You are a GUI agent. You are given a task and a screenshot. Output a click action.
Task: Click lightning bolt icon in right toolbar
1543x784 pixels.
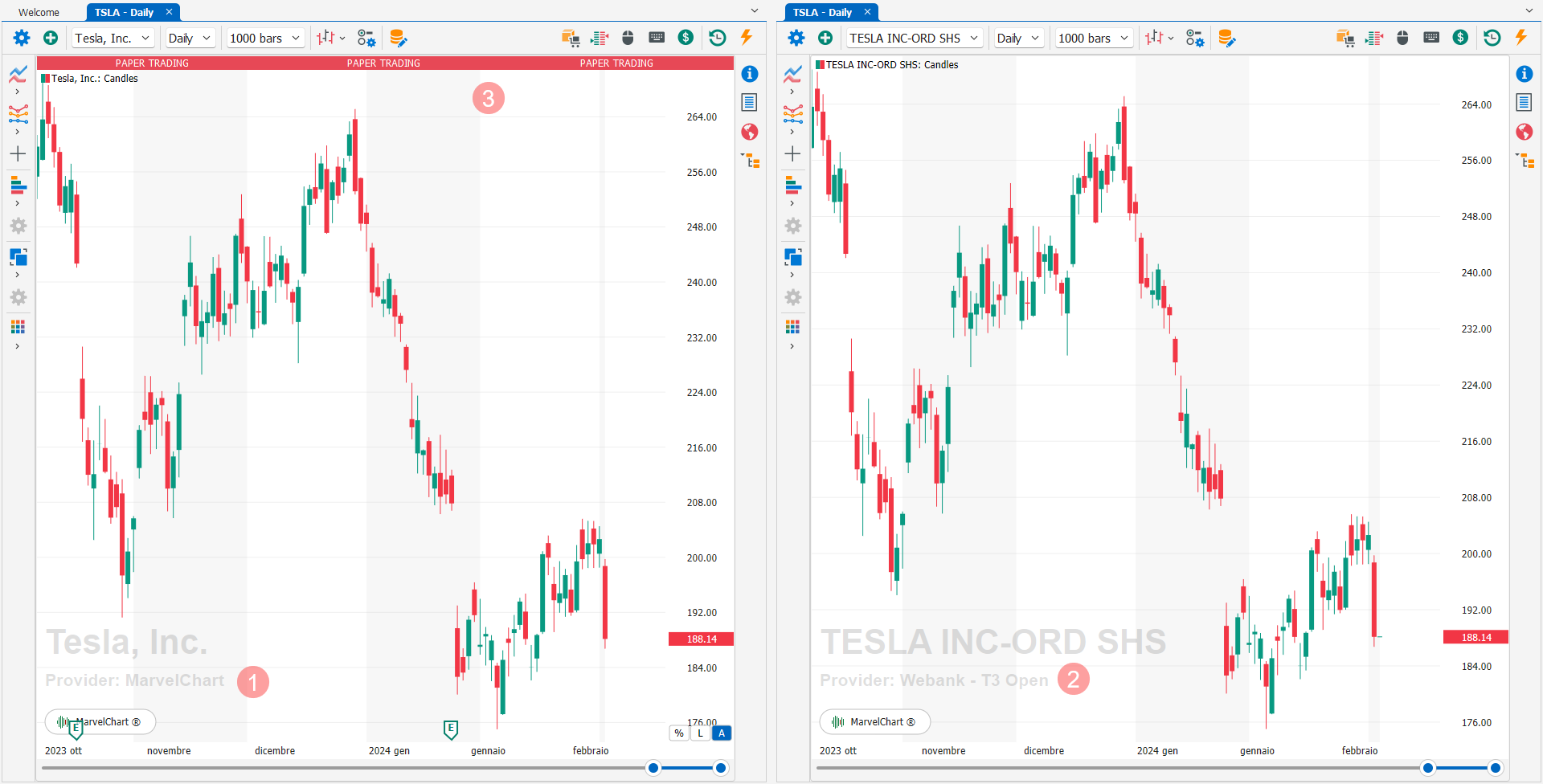(x=1521, y=37)
